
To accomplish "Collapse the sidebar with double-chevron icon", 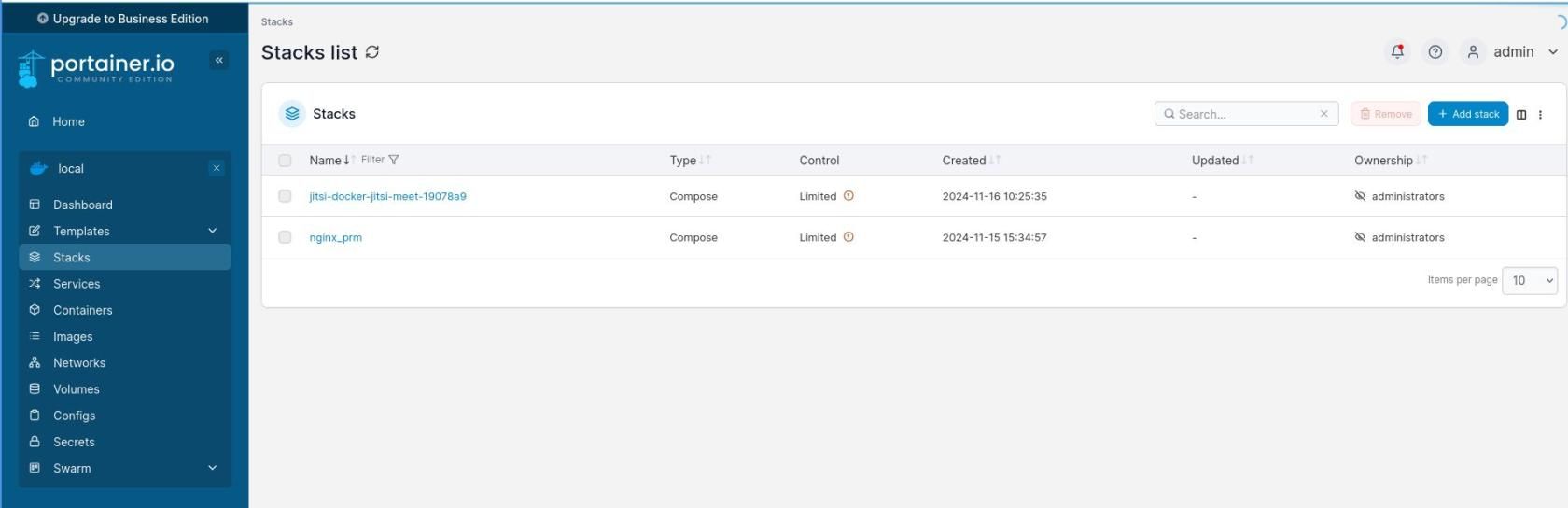I will click(x=219, y=61).
